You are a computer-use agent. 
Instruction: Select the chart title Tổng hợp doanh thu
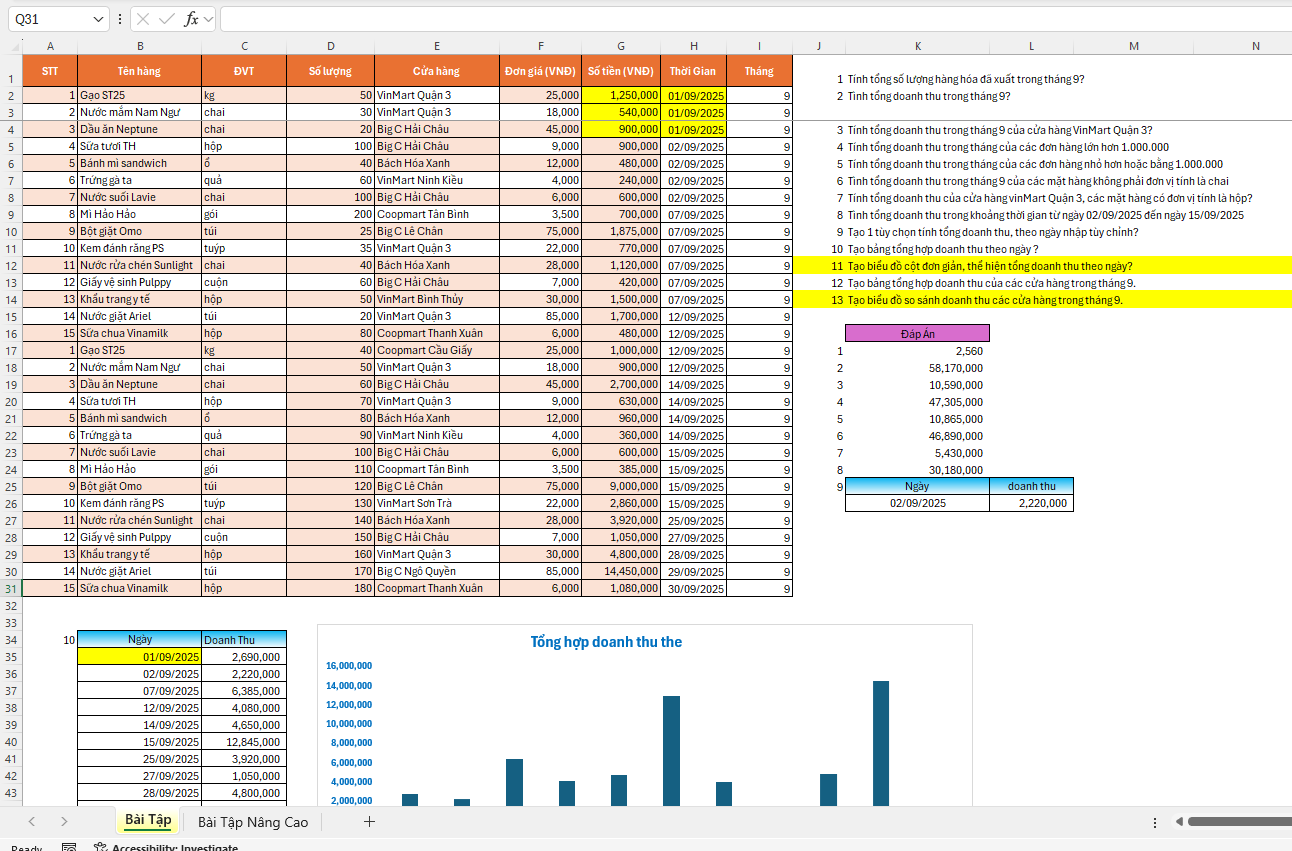click(x=606, y=642)
